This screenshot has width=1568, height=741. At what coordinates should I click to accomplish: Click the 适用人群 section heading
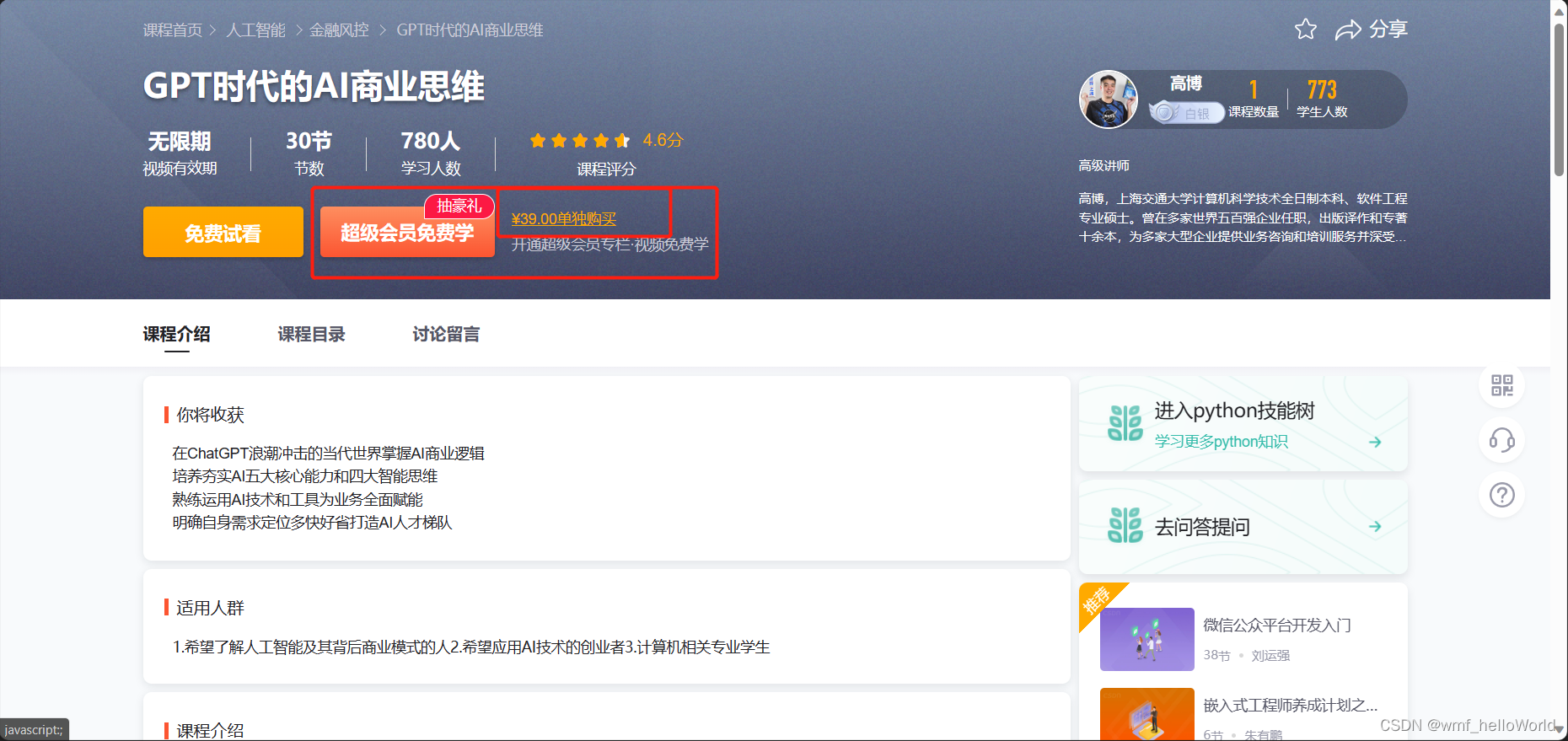(210, 608)
